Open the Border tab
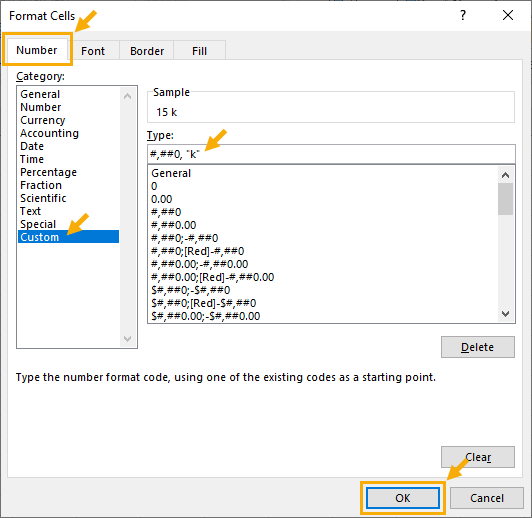Image resolution: width=532 pixels, height=518 pixels. coord(147,51)
